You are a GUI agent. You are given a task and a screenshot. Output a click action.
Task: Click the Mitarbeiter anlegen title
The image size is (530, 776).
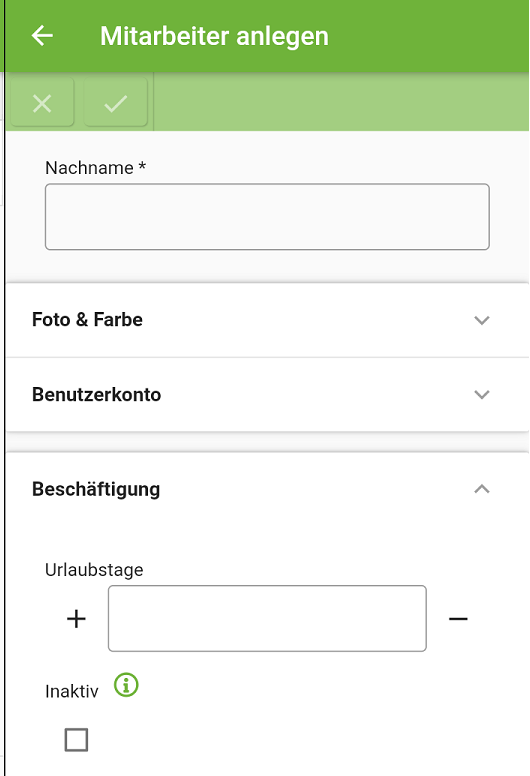214,36
